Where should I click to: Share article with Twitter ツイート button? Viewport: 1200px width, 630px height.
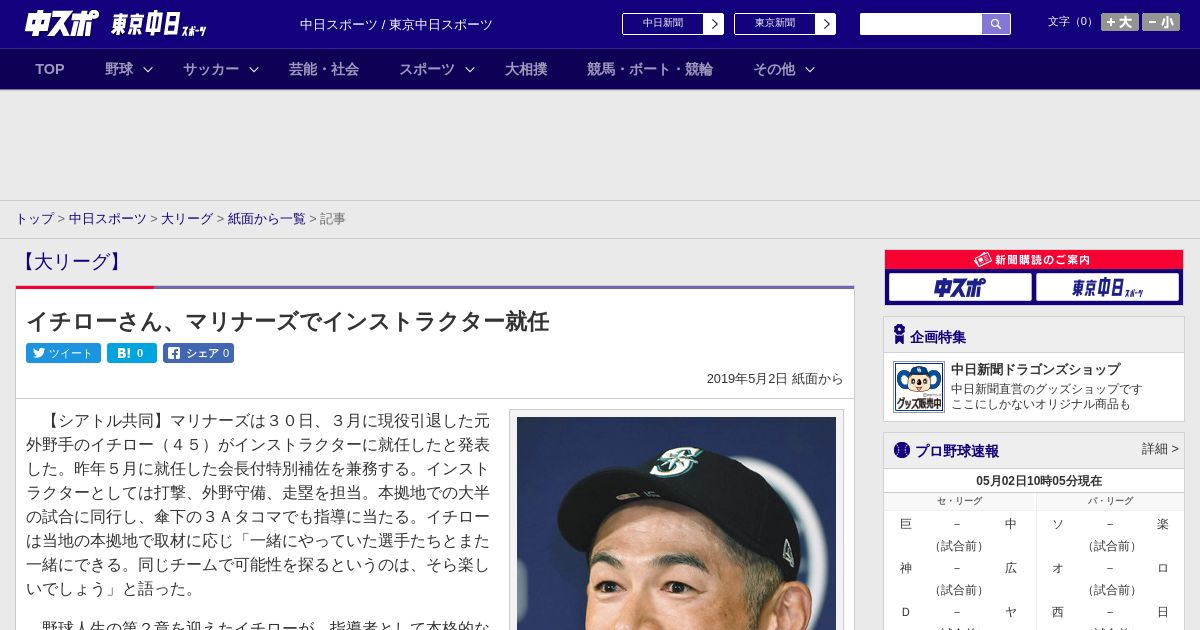[63, 353]
